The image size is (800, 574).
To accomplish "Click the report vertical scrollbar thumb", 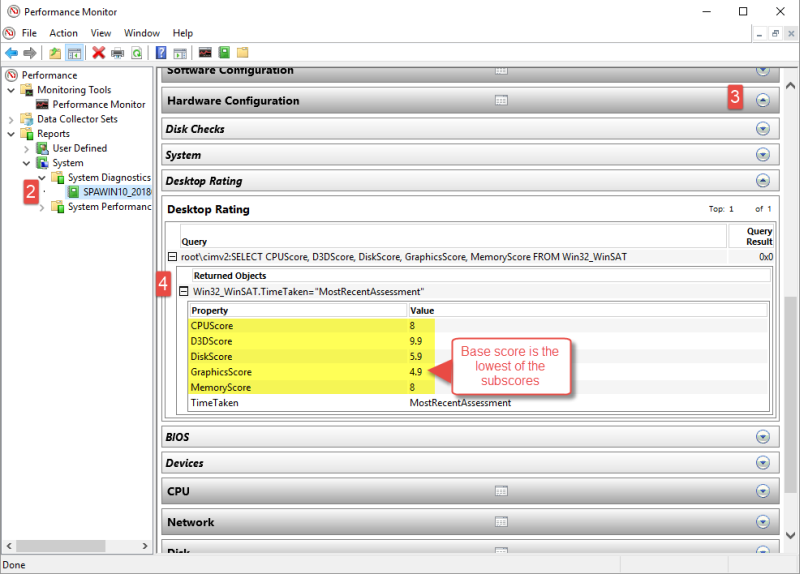I will [x=791, y=394].
